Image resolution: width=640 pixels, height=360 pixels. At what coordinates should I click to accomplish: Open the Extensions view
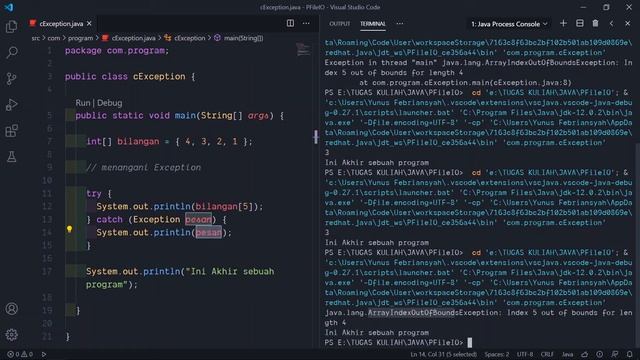(11, 131)
